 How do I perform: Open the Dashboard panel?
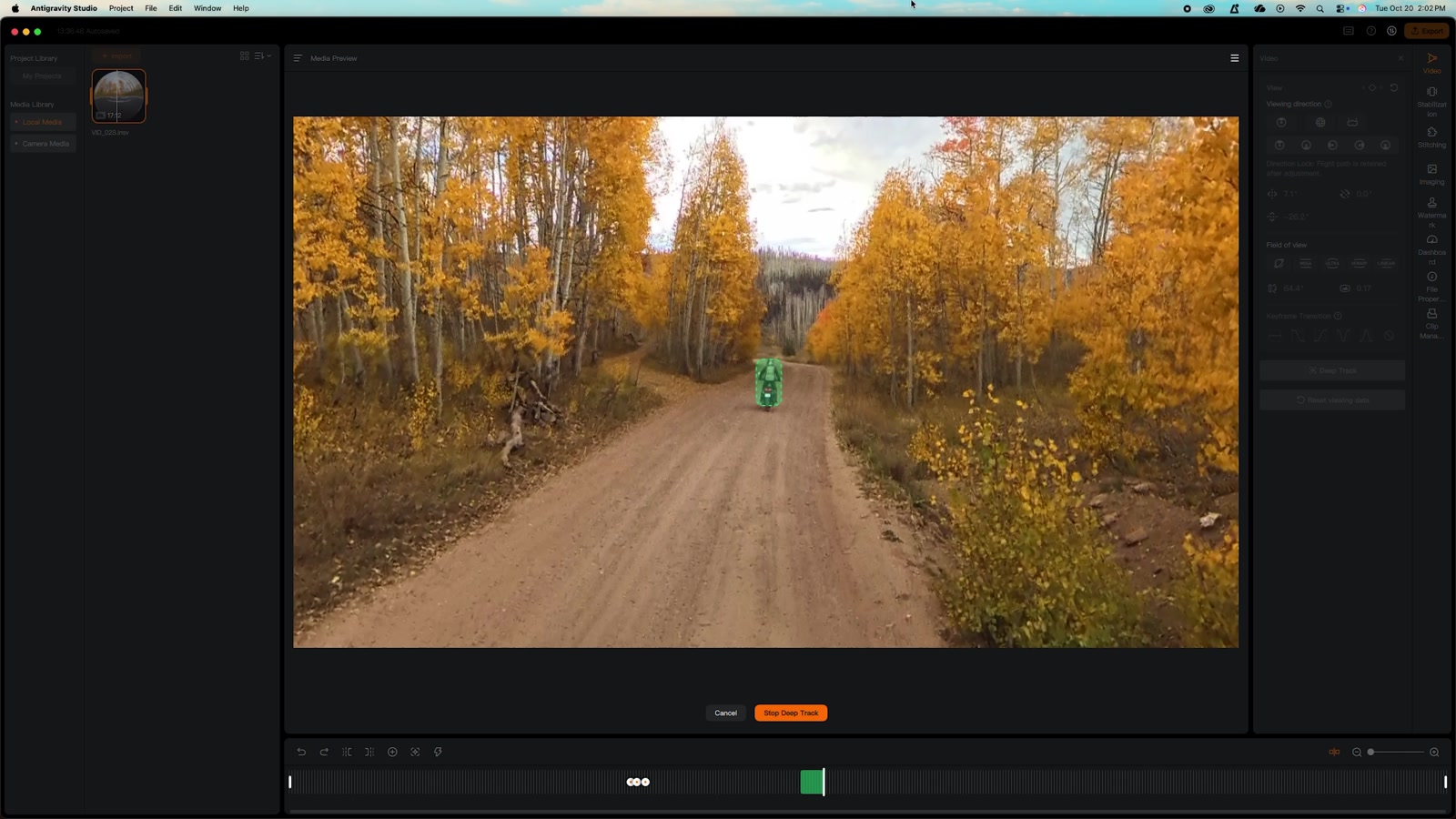point(1431,250)
